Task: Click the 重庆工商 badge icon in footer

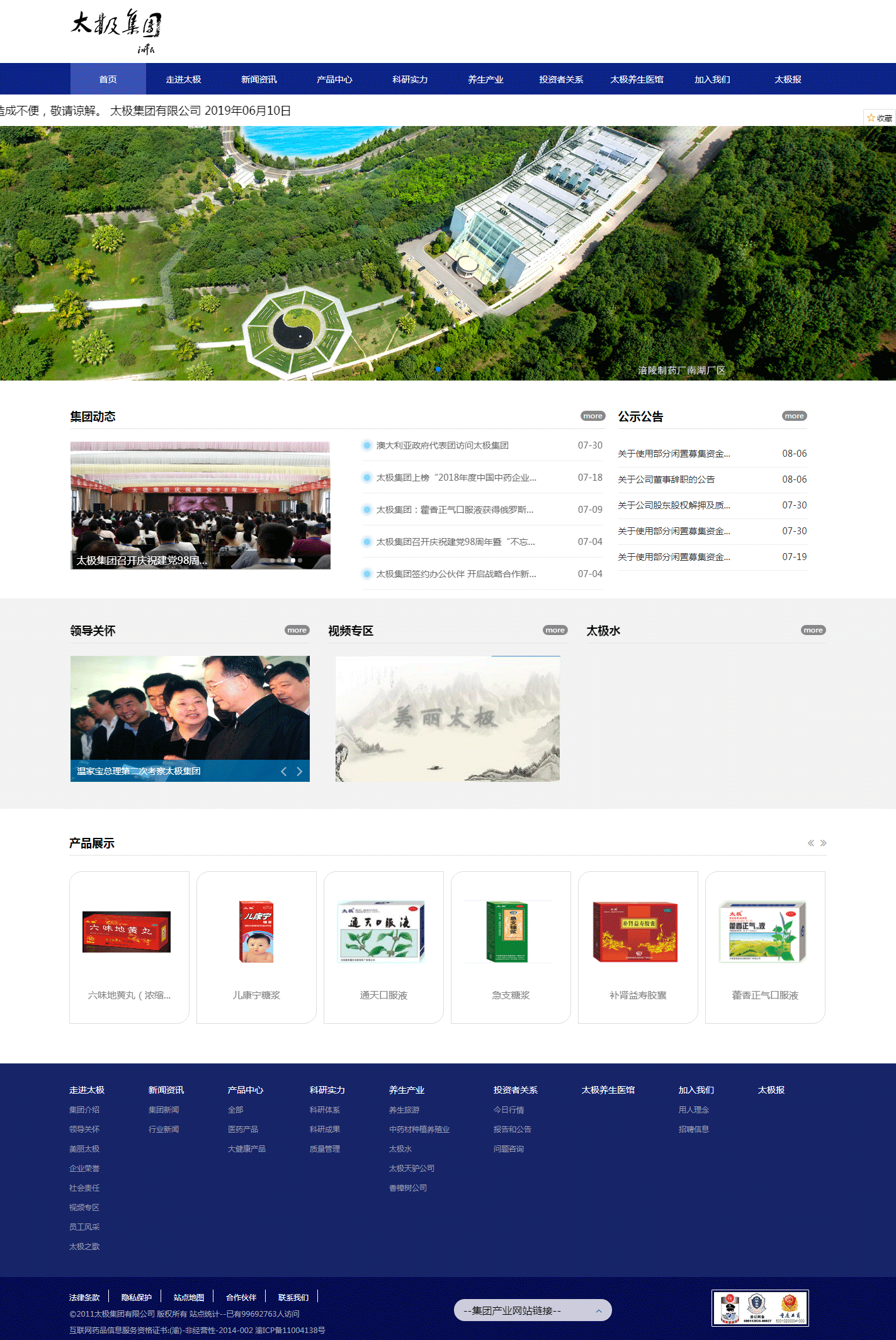Action: 790,1308
